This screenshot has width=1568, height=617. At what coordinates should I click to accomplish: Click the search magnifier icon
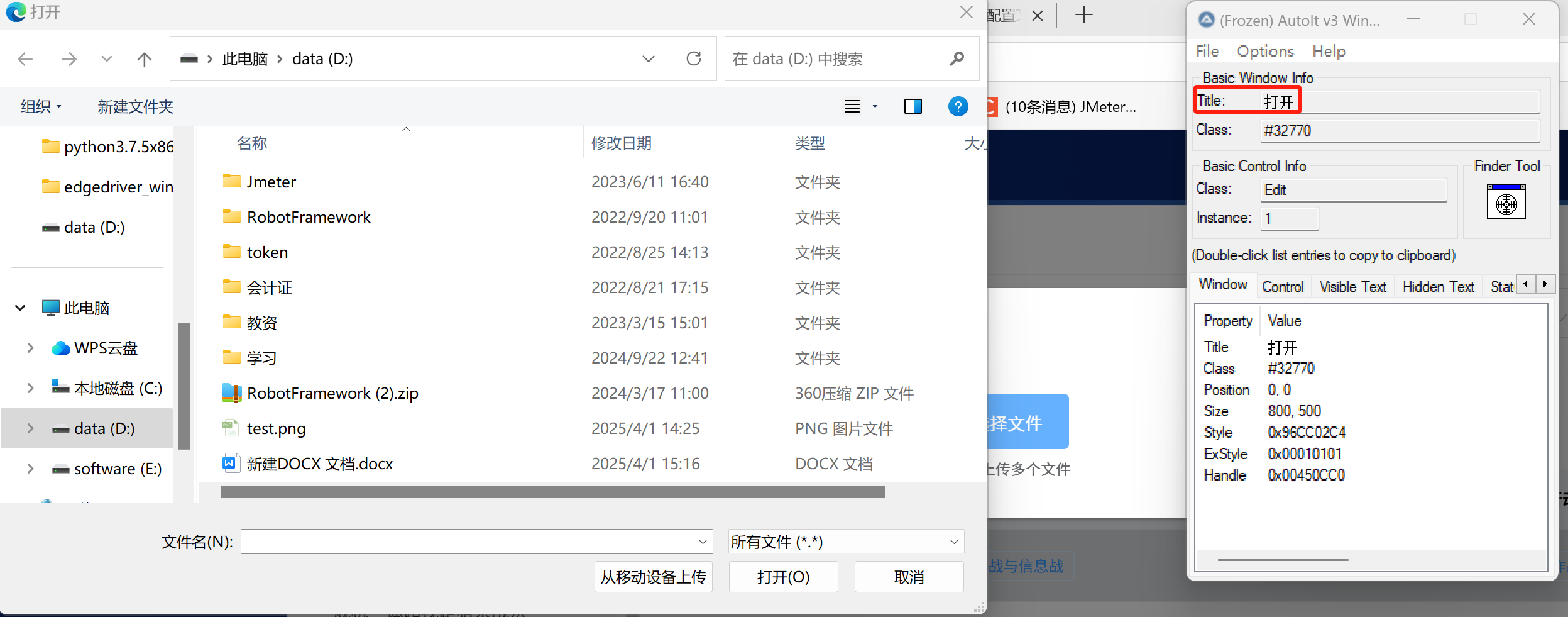[957, 58]
